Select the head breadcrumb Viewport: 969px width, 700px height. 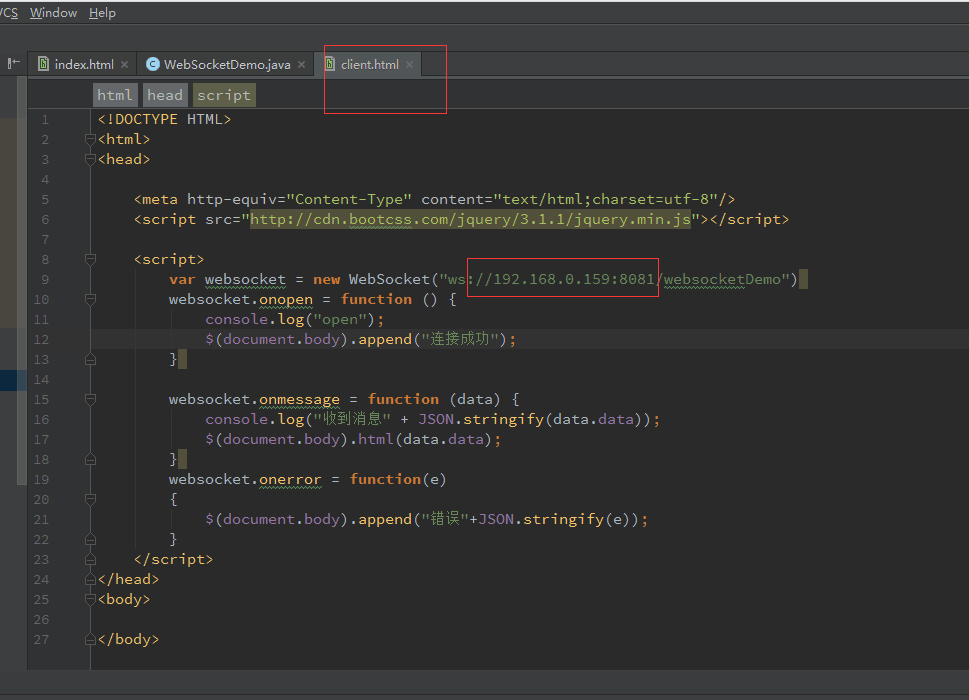click(x=164, y=95)
